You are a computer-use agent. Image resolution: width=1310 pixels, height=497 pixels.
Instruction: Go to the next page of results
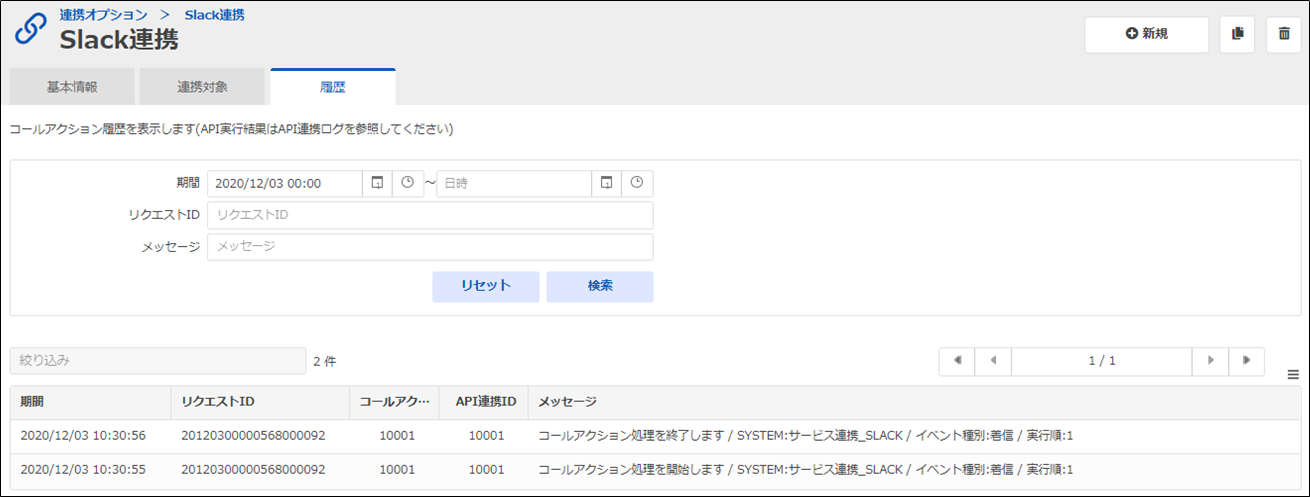click(x=1211, y=361)
